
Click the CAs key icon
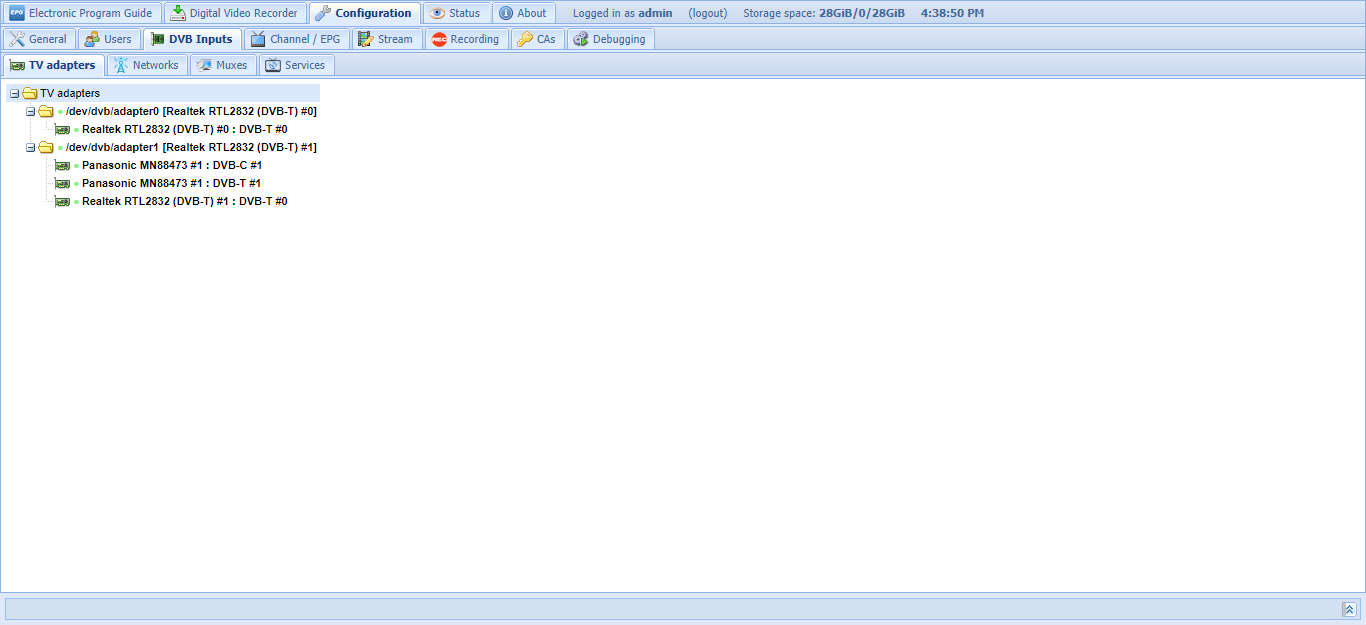coord(525,39)
